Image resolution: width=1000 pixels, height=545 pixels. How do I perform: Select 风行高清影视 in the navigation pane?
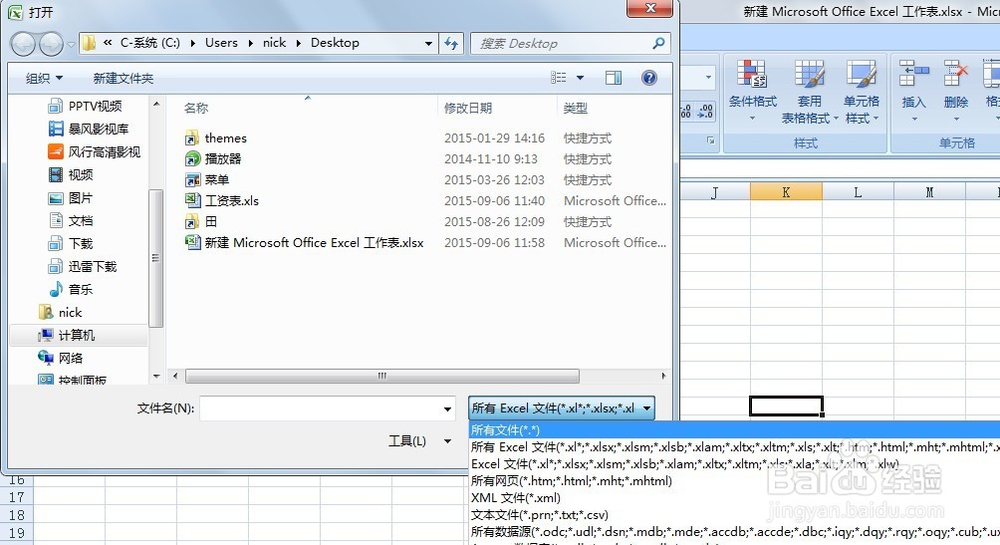(x=94, y=152)
